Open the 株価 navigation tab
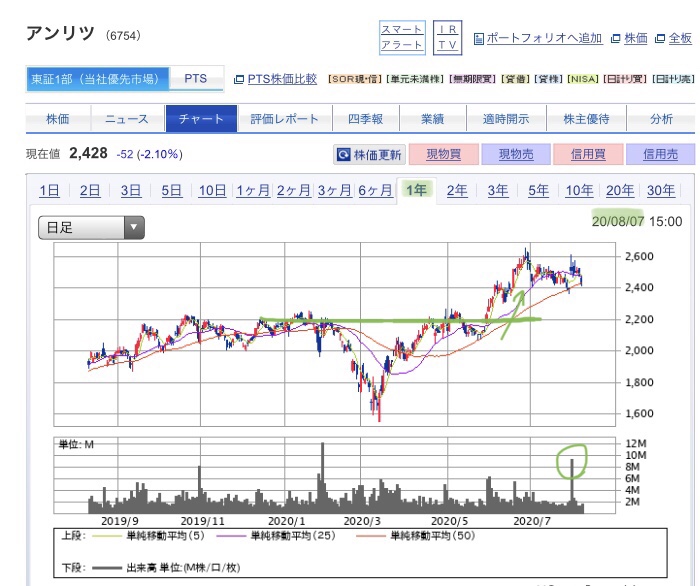 (x=58, y=119)
